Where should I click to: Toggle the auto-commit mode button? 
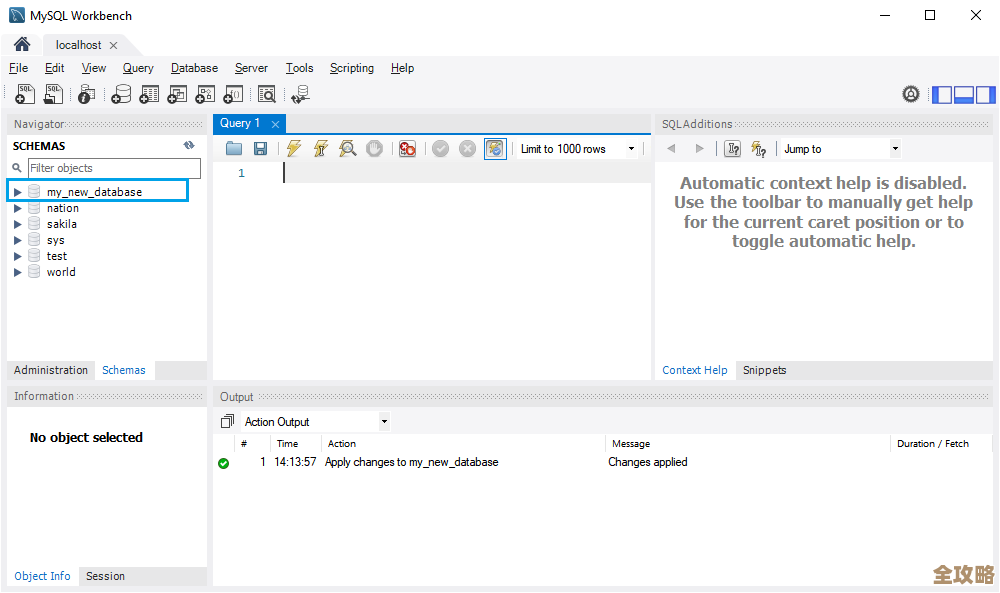coord(495,149)
